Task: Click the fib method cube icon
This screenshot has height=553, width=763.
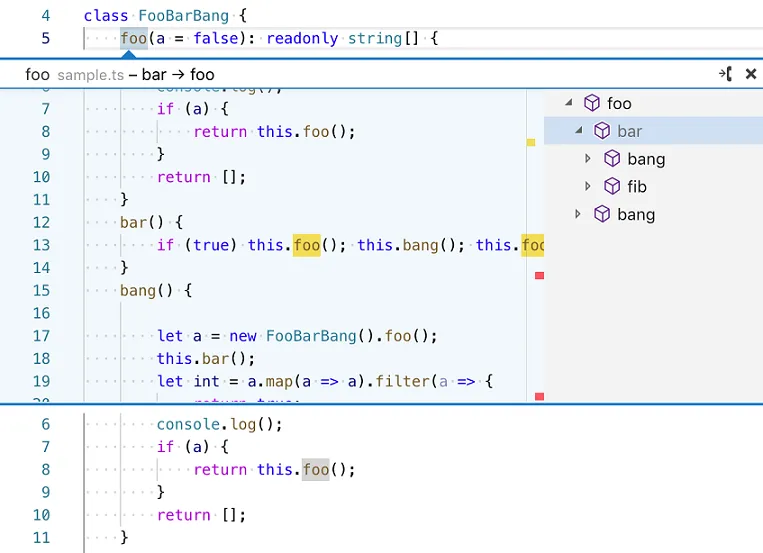Action: click(x=612, y=186)
